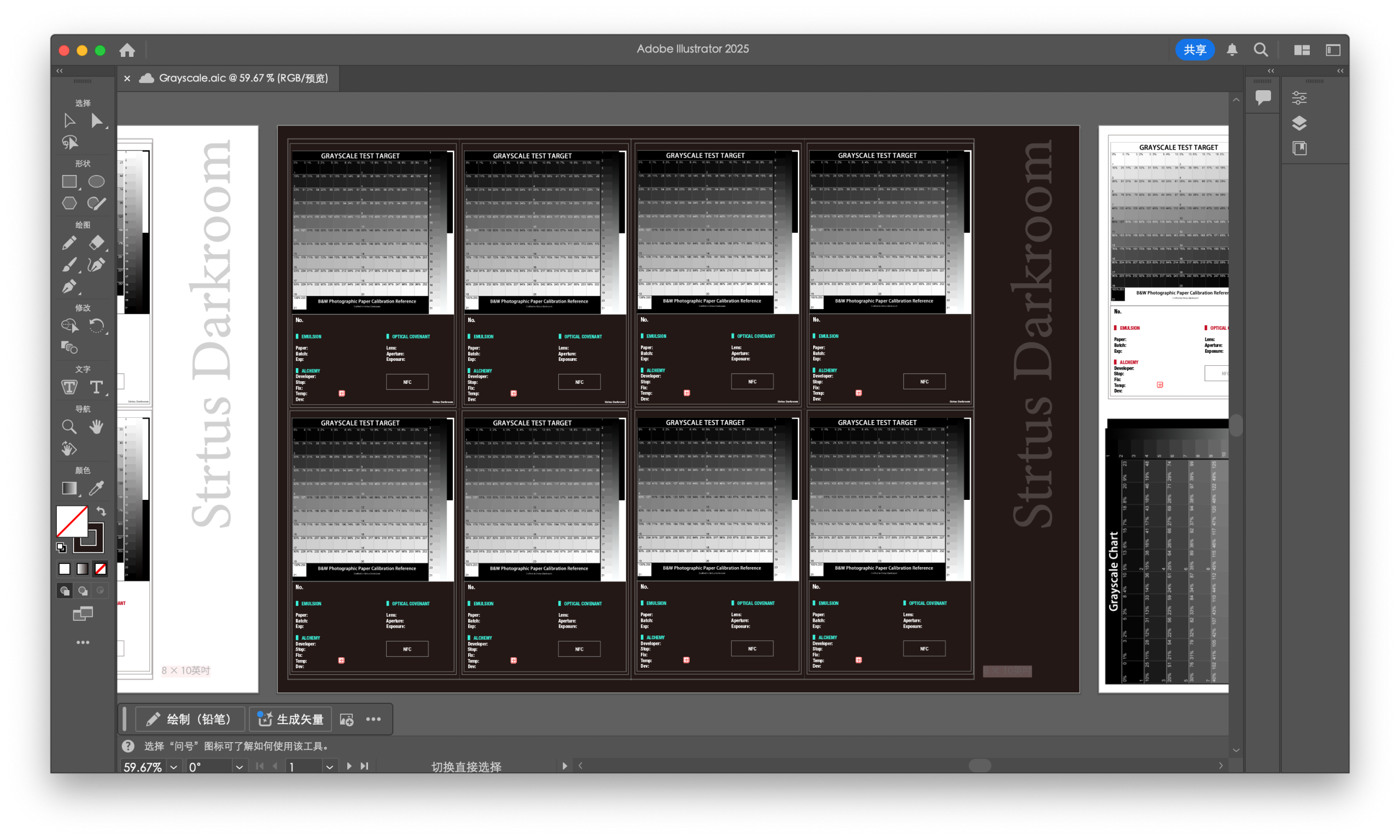
Task: Open the Comments panel
Action: pyautogui.click(x=1263, y=97)
